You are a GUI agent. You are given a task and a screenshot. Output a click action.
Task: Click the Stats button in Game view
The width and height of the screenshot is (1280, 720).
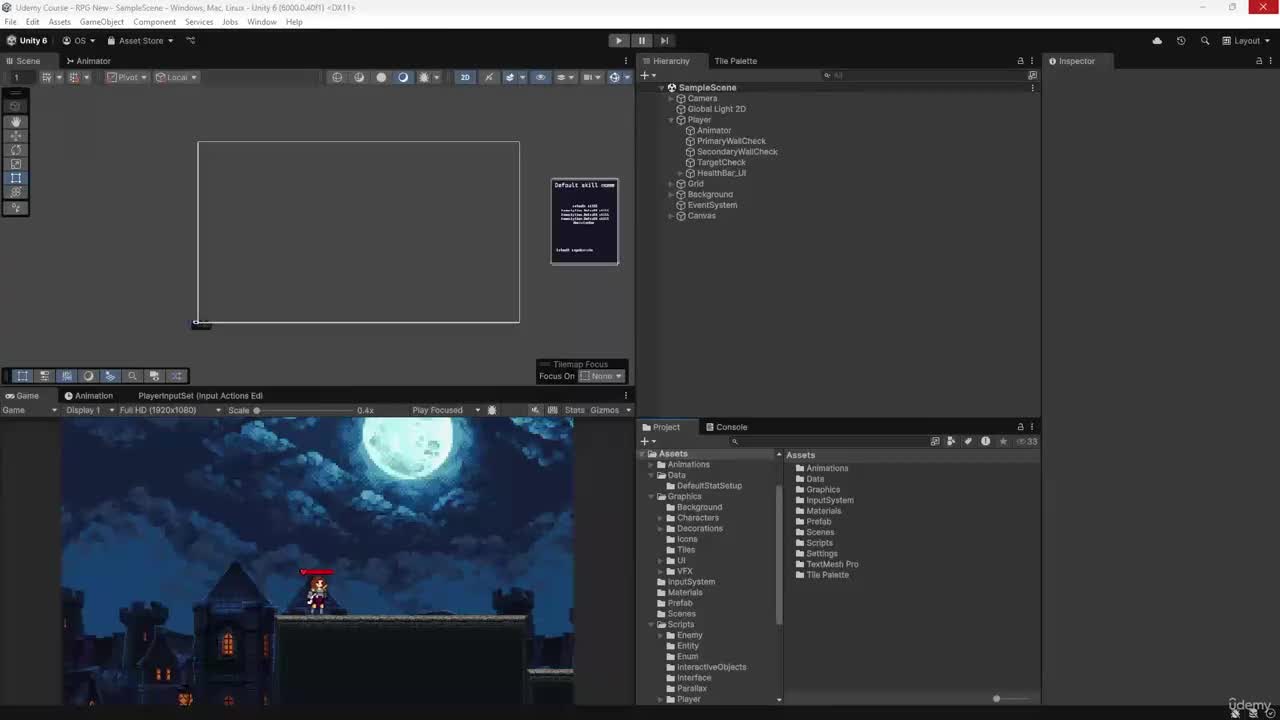click(x=574, y=410)
